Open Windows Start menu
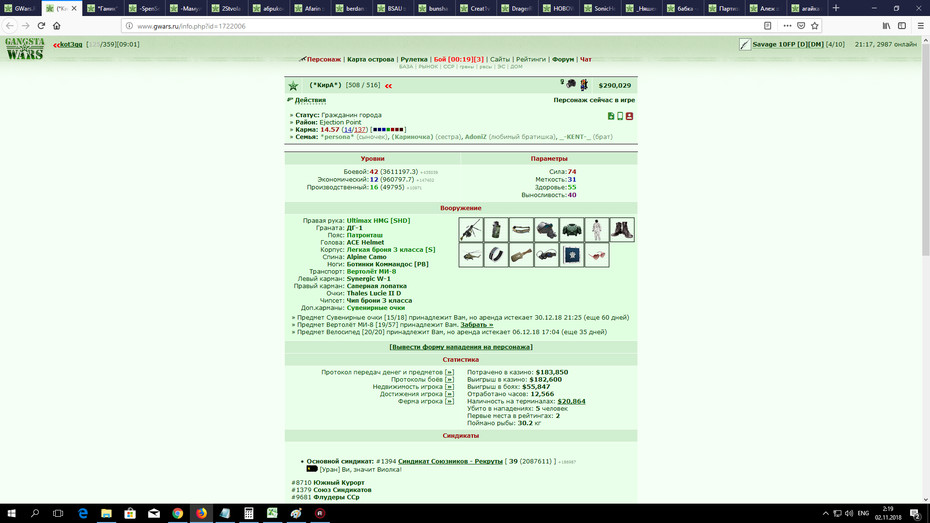 (11, 513)
